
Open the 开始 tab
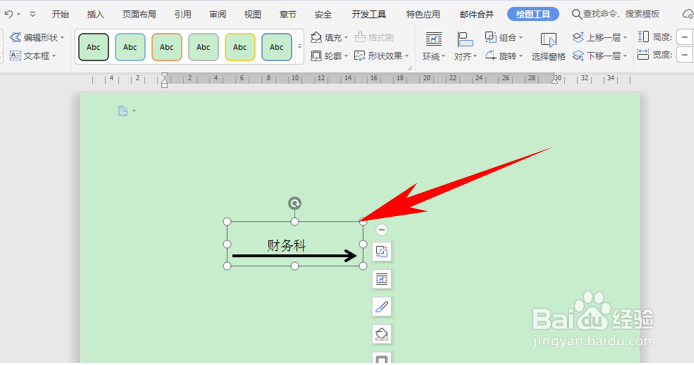(x=60, y=14)
